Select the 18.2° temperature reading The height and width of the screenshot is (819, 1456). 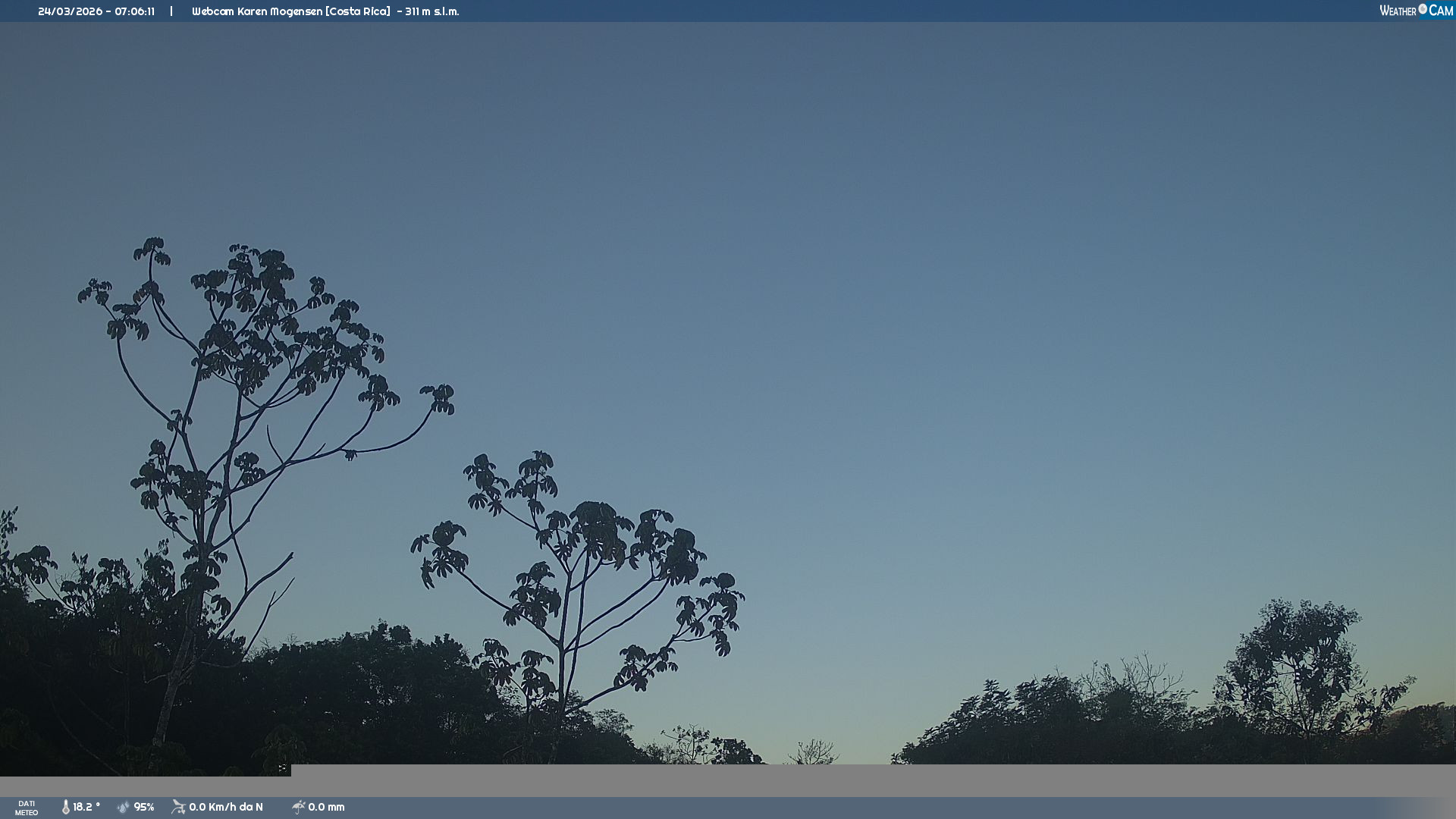86,807
